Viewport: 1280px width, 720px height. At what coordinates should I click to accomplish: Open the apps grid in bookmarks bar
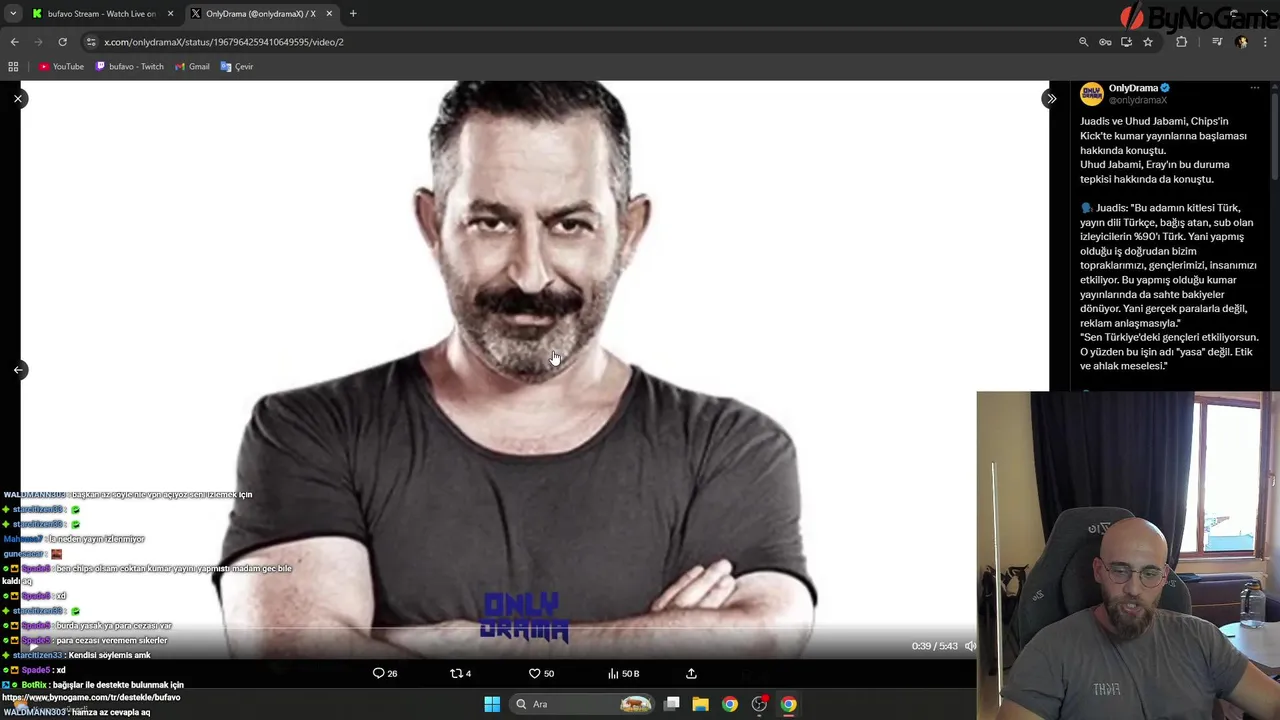tap(13, 66)
